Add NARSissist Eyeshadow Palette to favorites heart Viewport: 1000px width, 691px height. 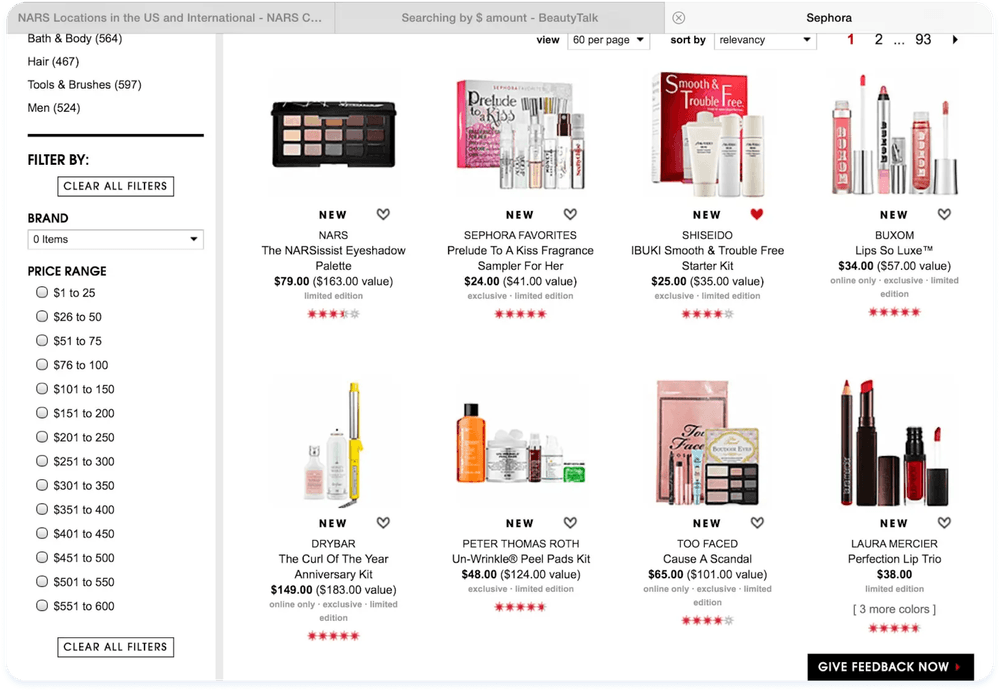(x=383, y=214)
